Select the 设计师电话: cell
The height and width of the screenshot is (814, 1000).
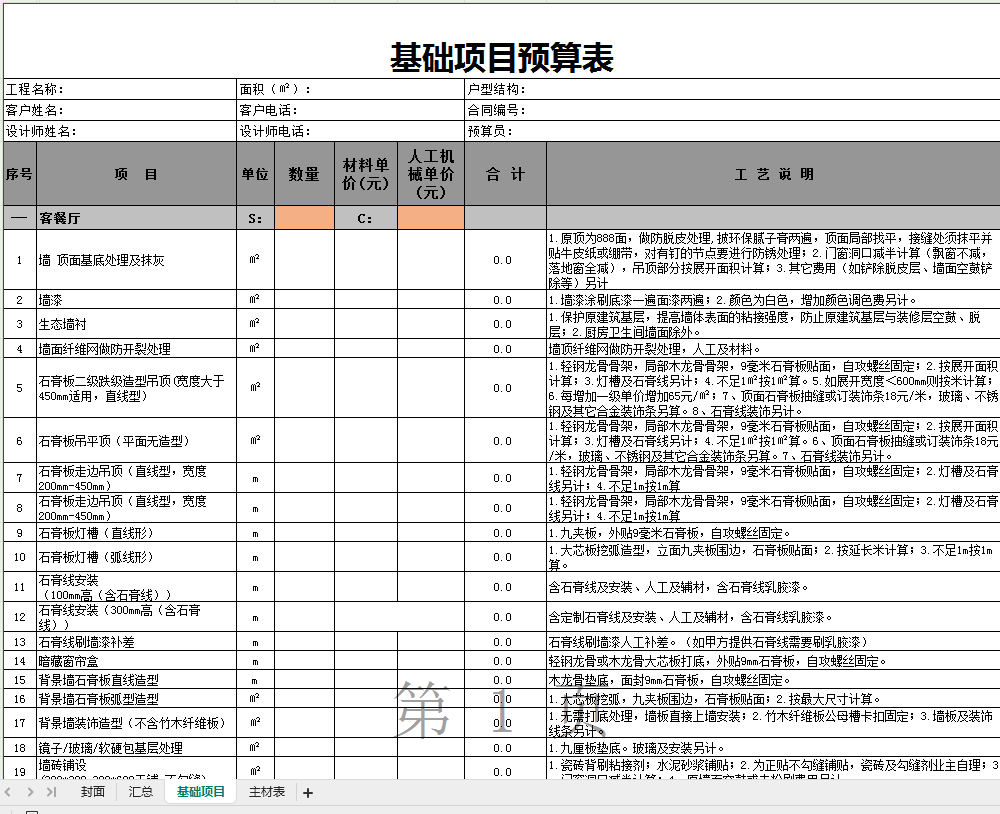click(351, 131)
